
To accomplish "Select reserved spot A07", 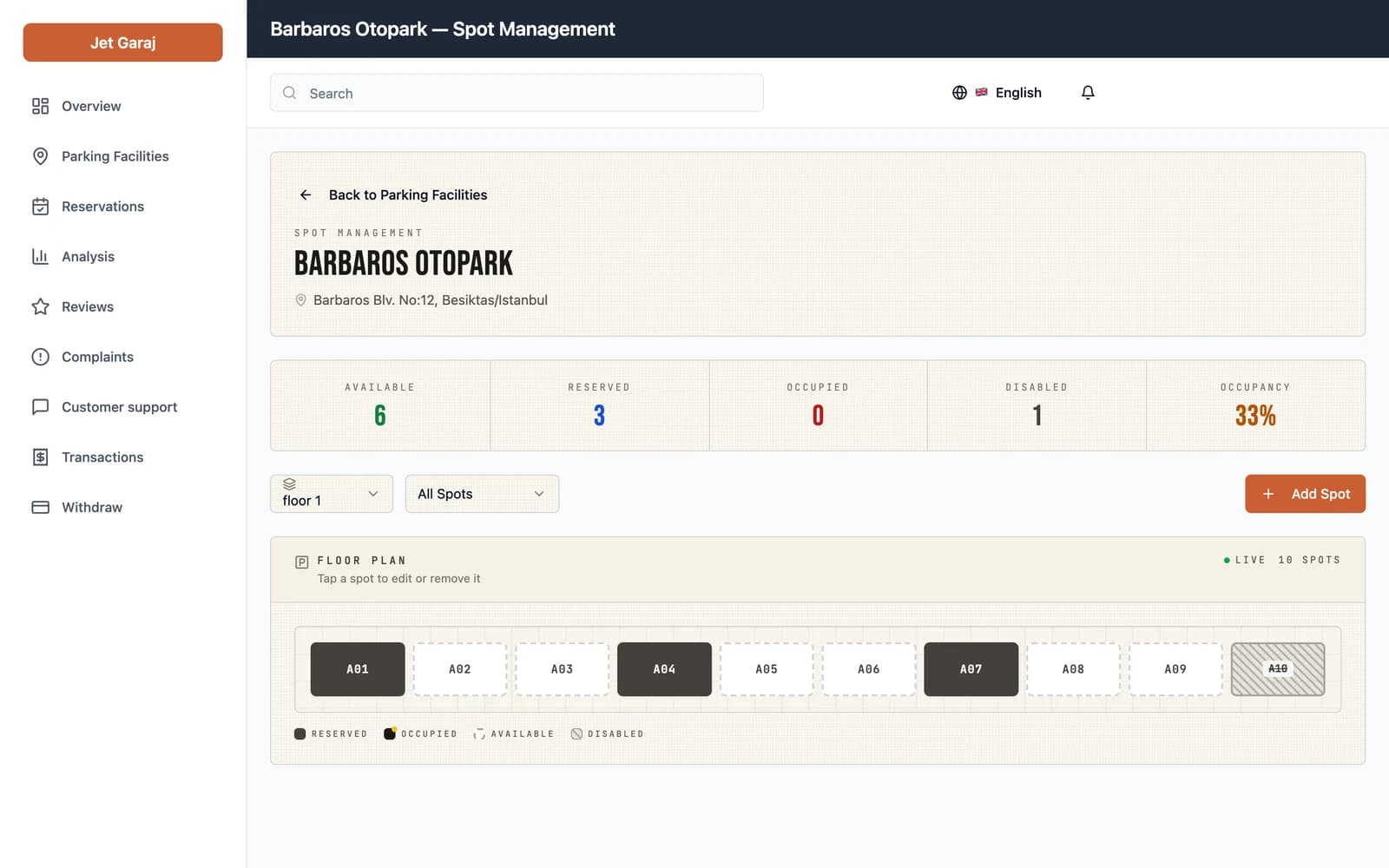I will (x=971, y=669).
